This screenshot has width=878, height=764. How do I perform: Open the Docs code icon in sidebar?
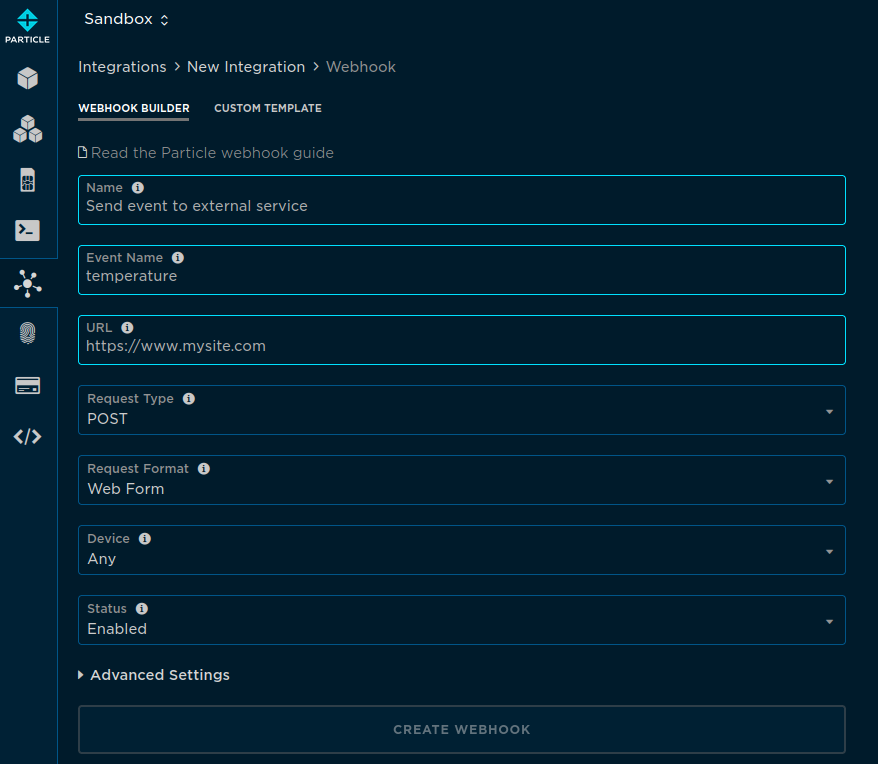[x=27, y=436]
